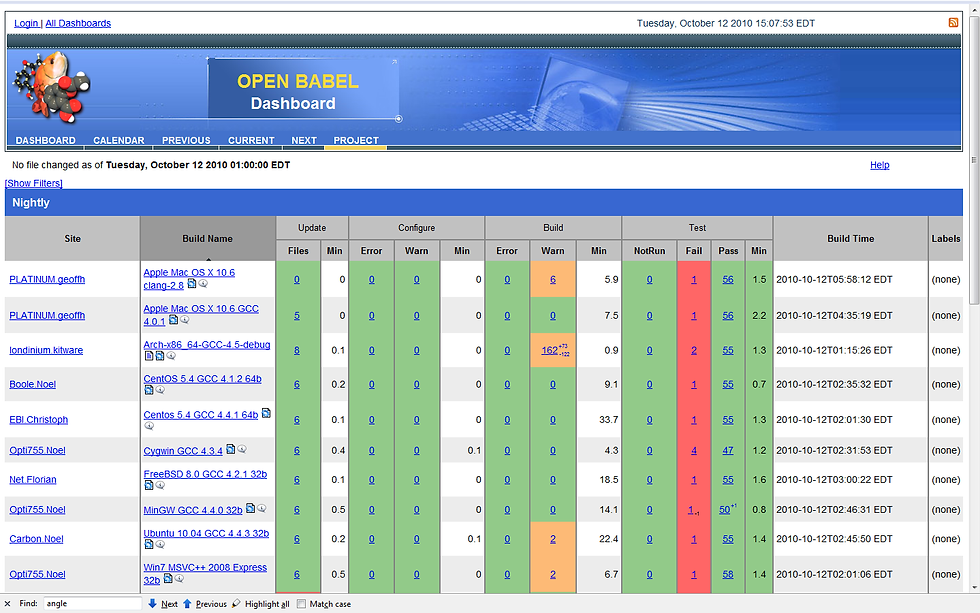
Task: Click speech bubble icon for Cygwin GCC build
Action: tap(242, 449)
